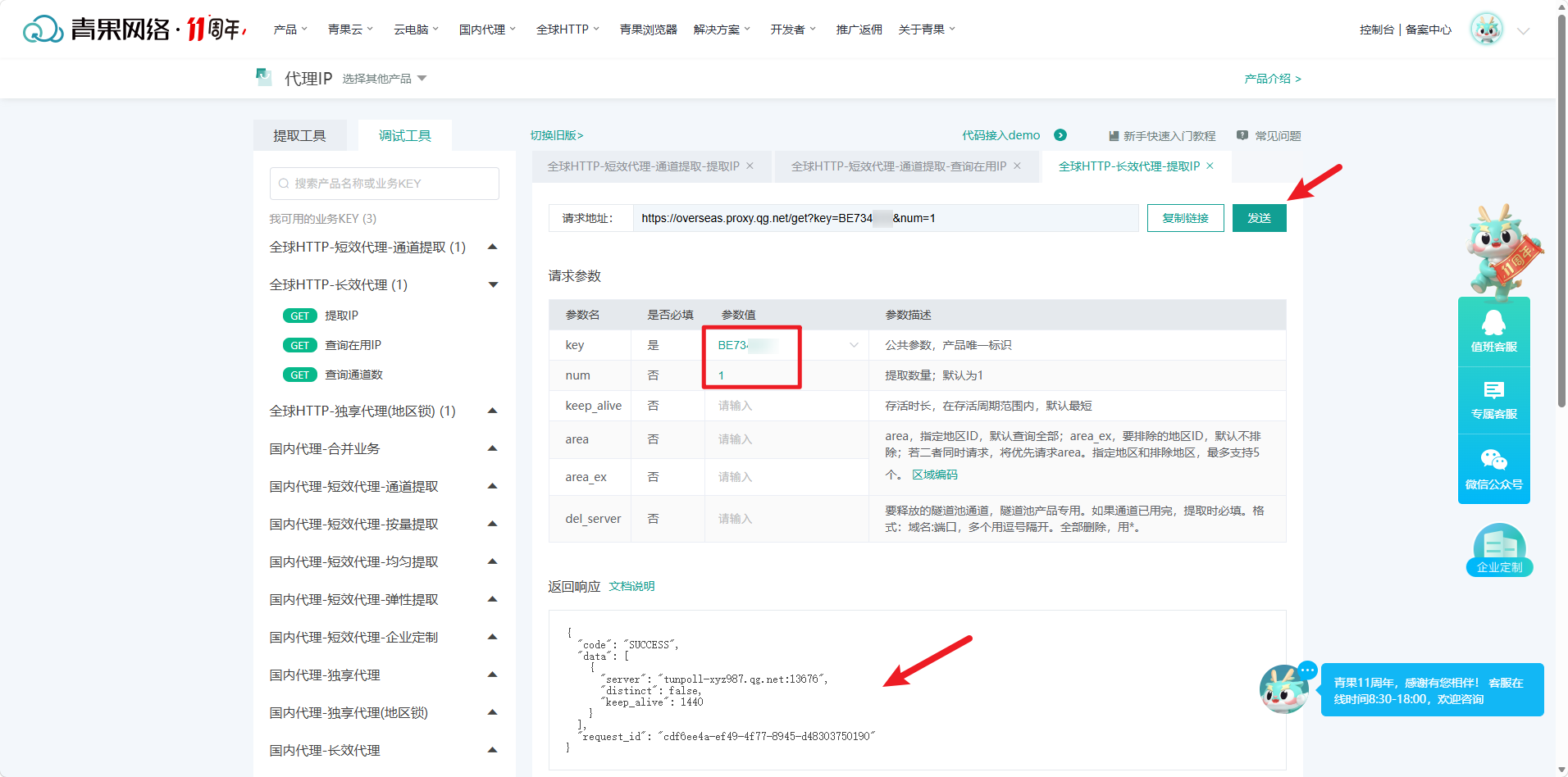Open the 专属客服 chat icon
Screen dimensions: 1568x777
coord(1493,391)
